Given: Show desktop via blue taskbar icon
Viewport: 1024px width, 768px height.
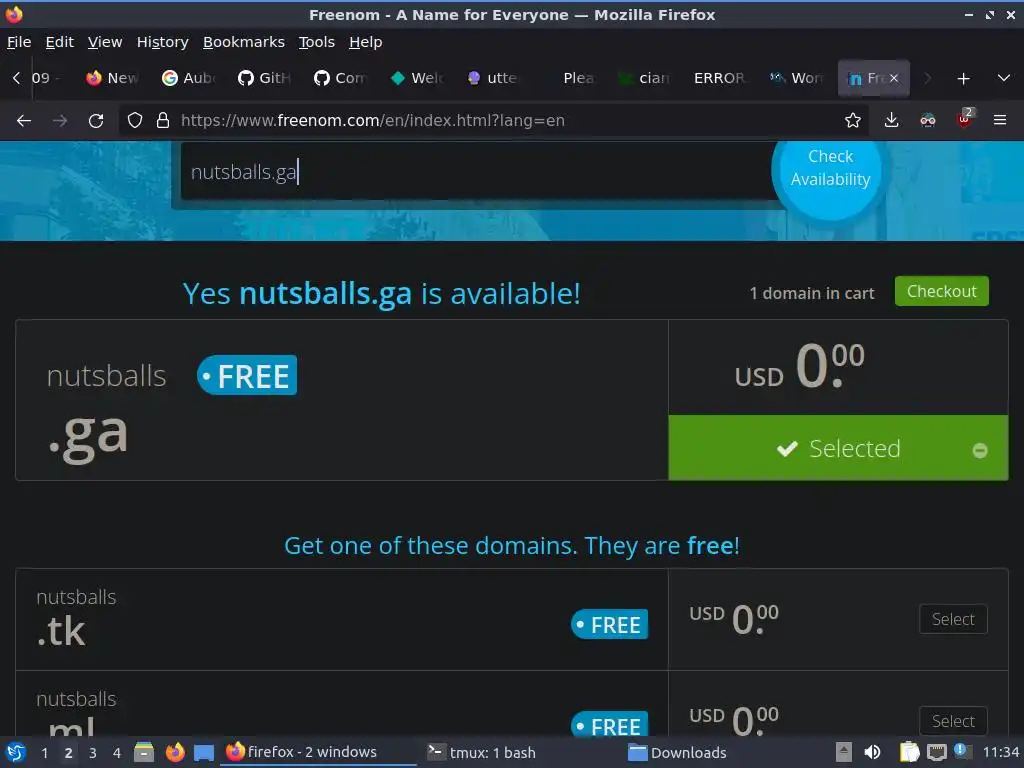Looking at the screenshot, I should (204, 752).
